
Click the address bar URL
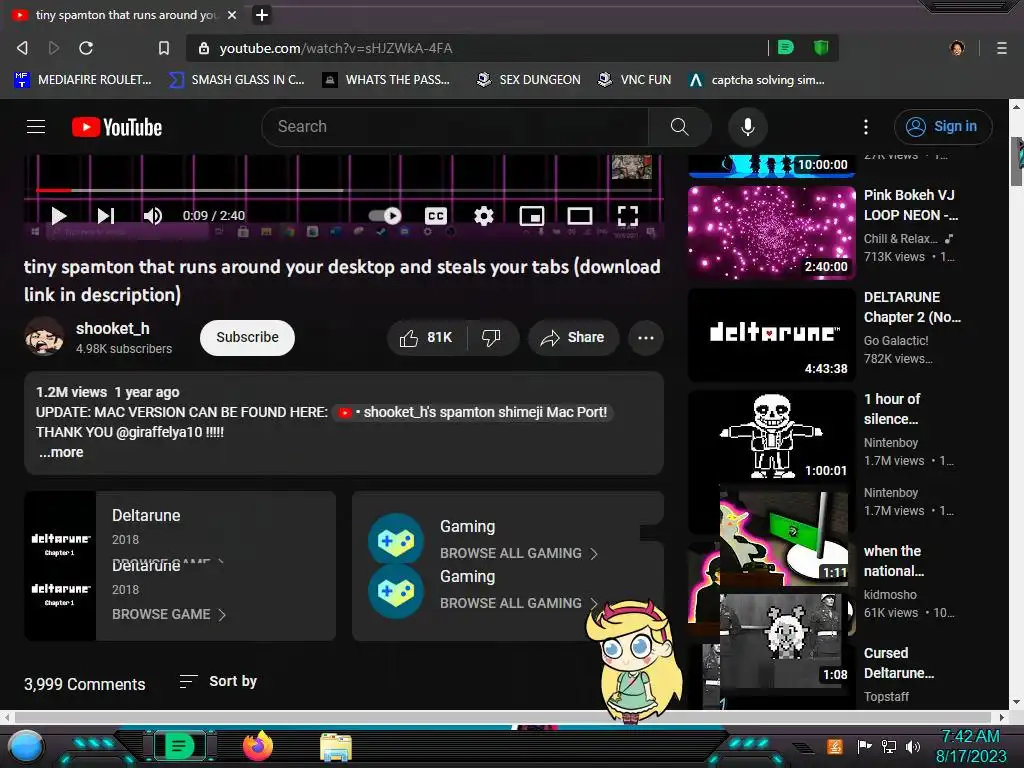336,48
